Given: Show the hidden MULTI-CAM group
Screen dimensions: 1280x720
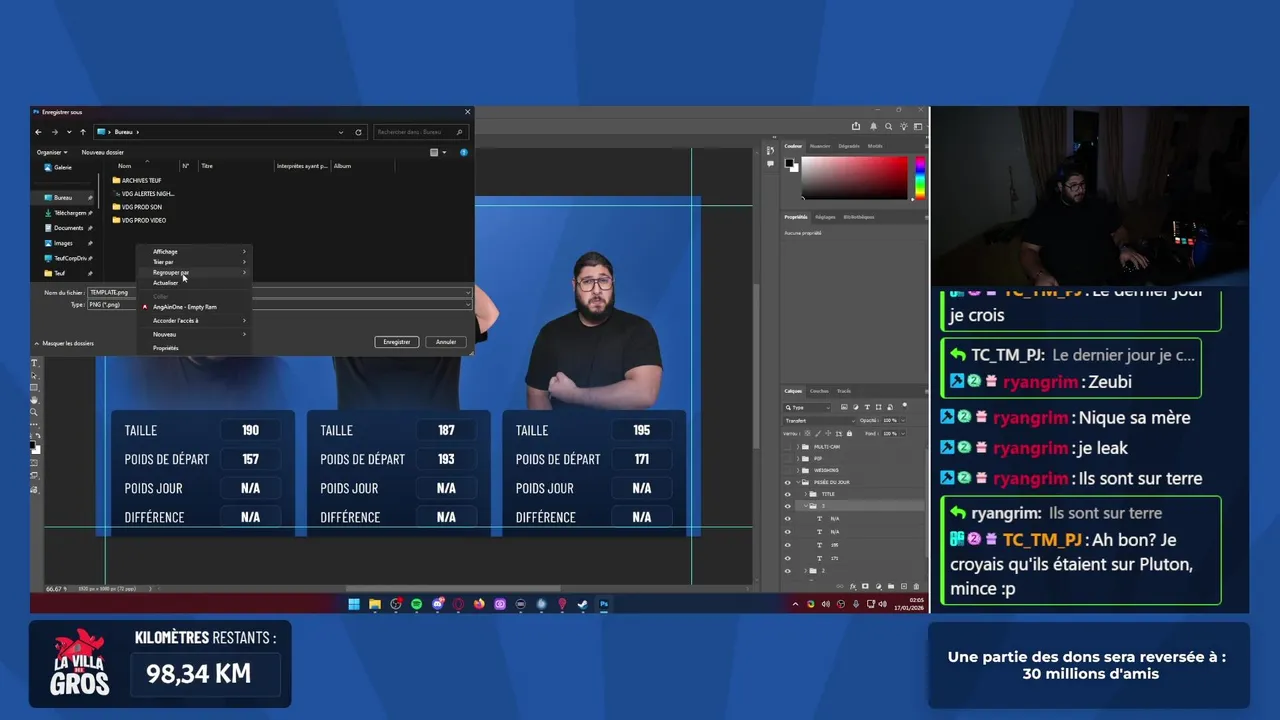Looking at the screenshot, I should pos(788,447).
